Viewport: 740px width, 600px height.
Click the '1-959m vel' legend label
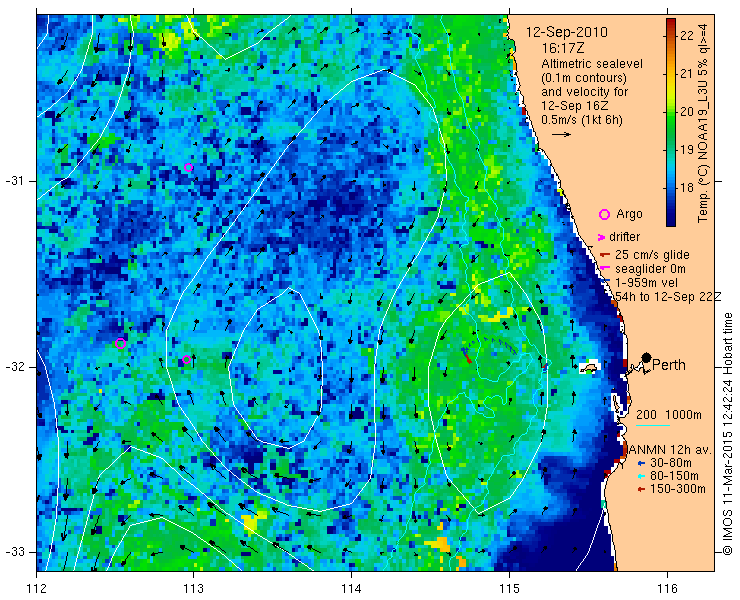coord(647,283)
